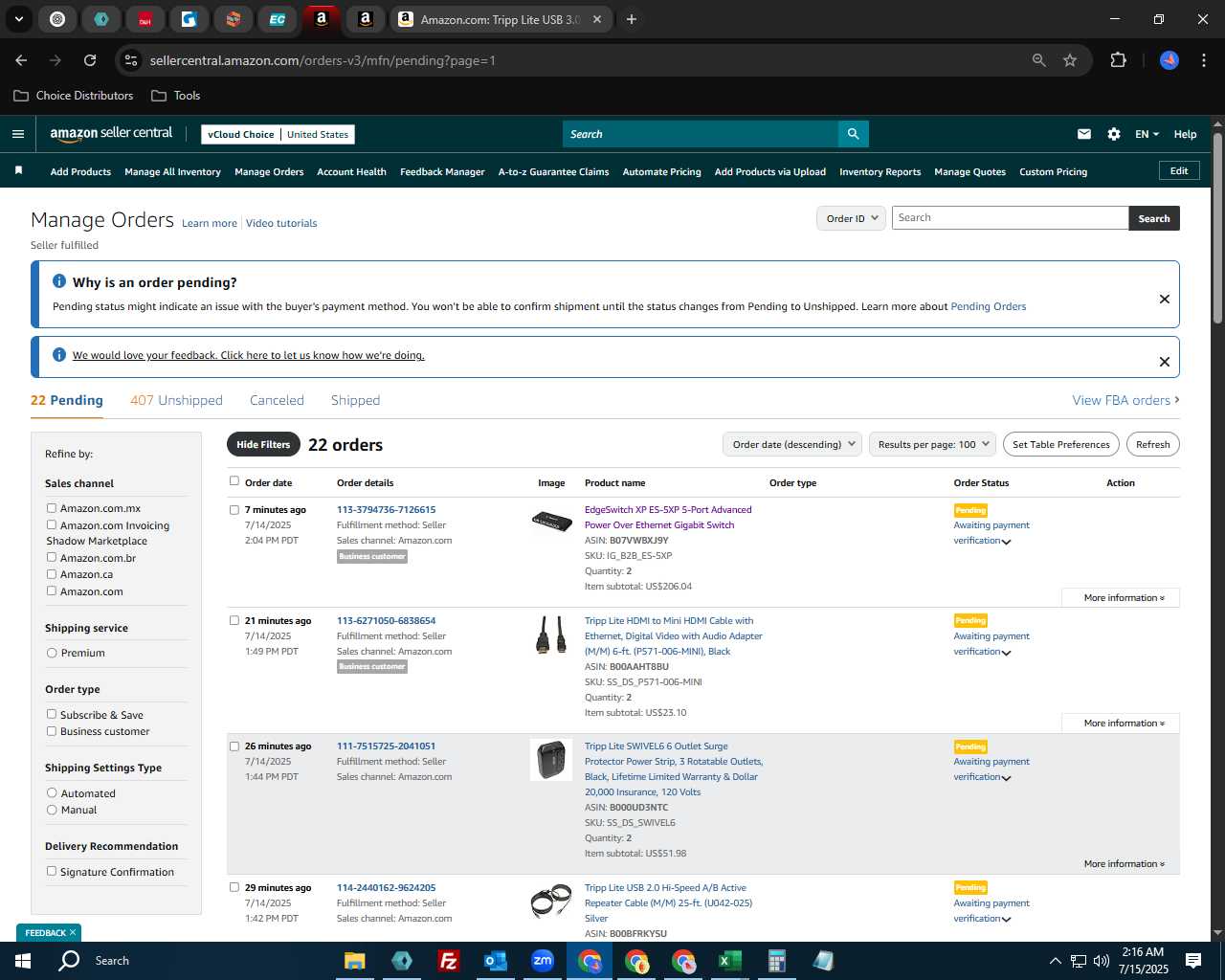
Task: Open File Explorer from the taskbar
Action: coord(355,961)
